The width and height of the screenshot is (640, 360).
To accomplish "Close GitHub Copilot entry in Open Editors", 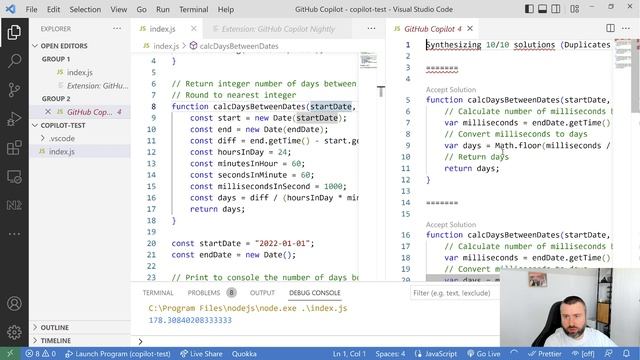I will (x=48, y=112).
